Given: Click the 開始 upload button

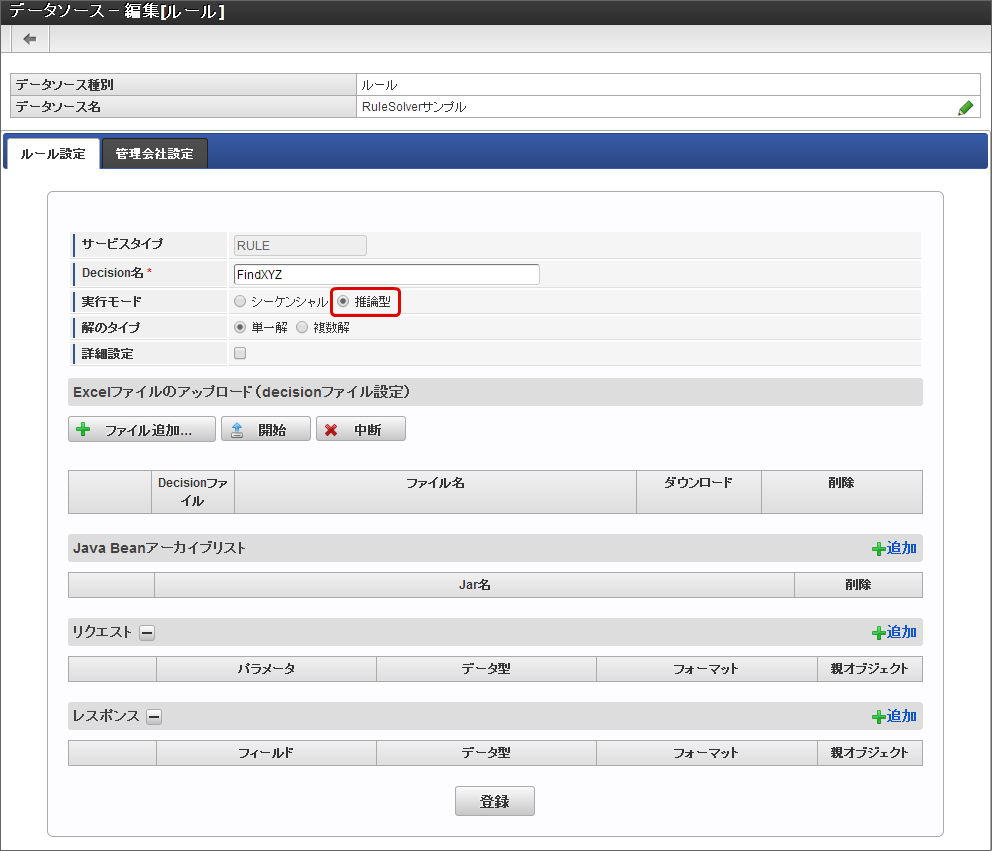Looking at the screenshot, I should click(x=265, y=430).
